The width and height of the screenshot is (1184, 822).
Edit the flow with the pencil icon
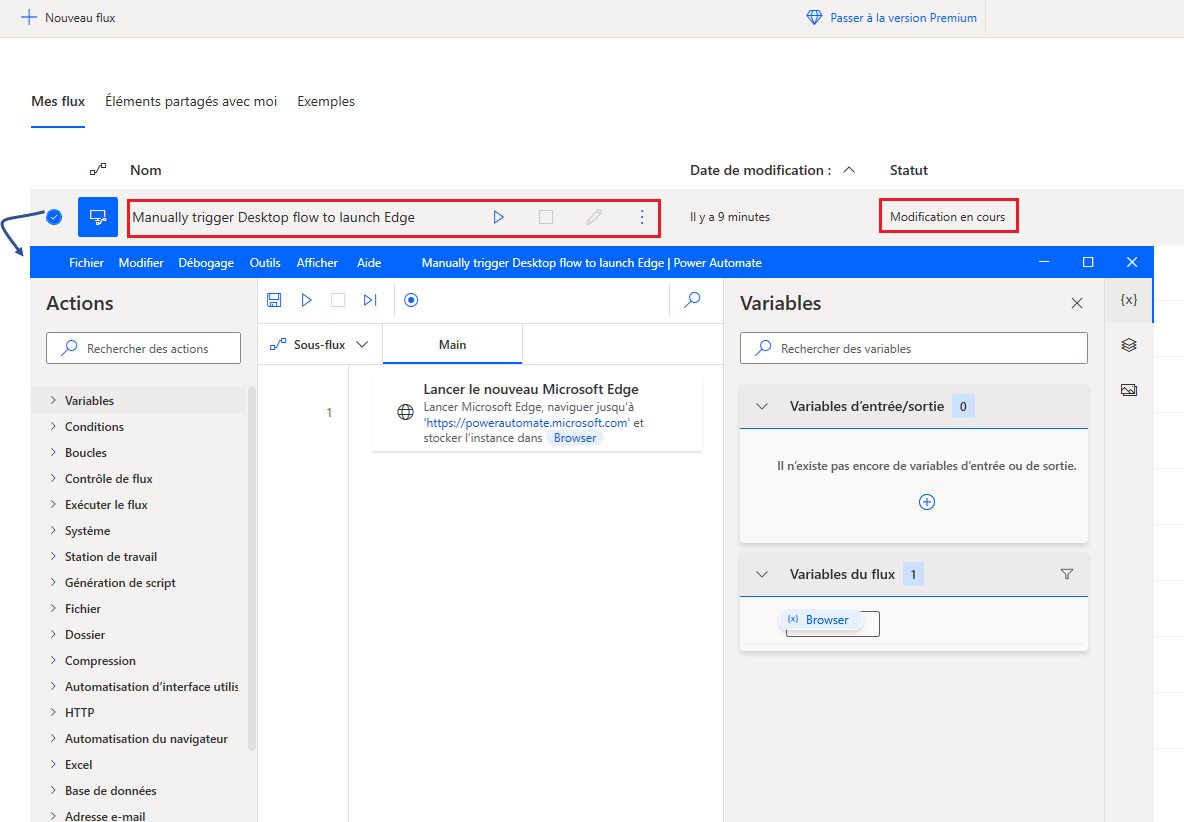(594, 217)
